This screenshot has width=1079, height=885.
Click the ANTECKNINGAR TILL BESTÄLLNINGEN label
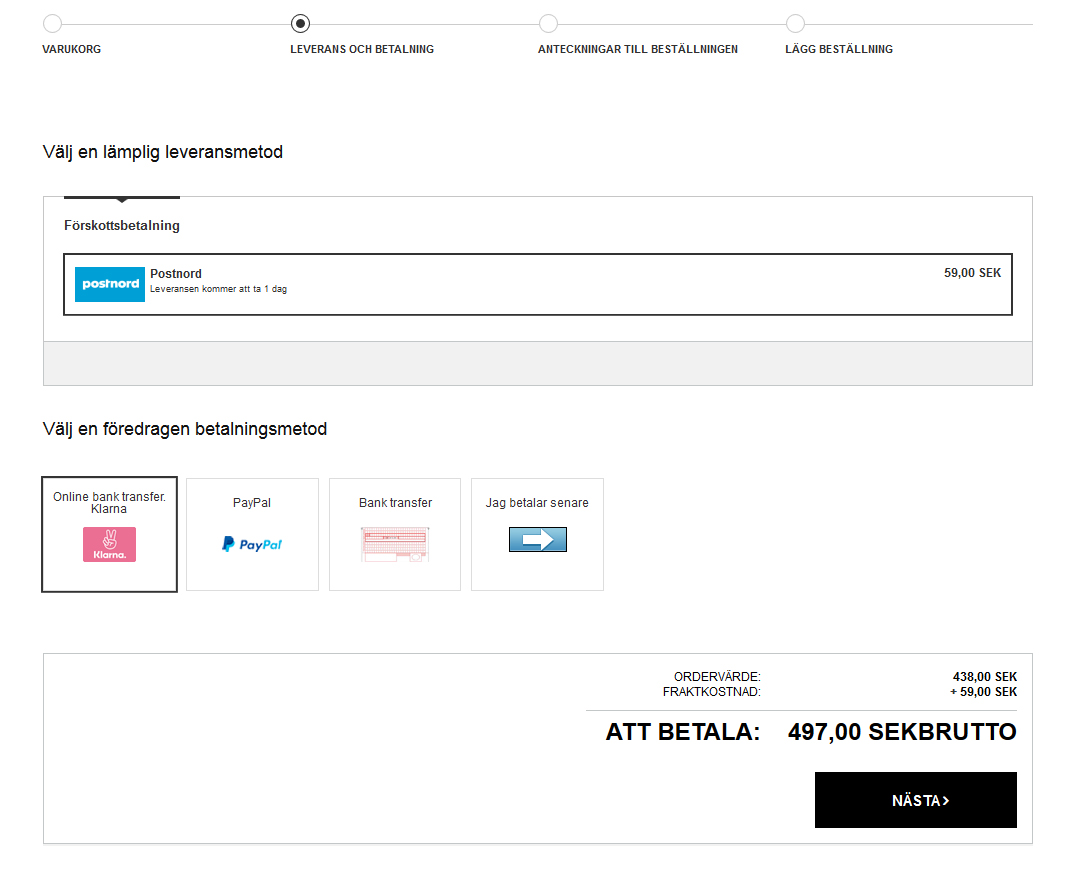638,49
